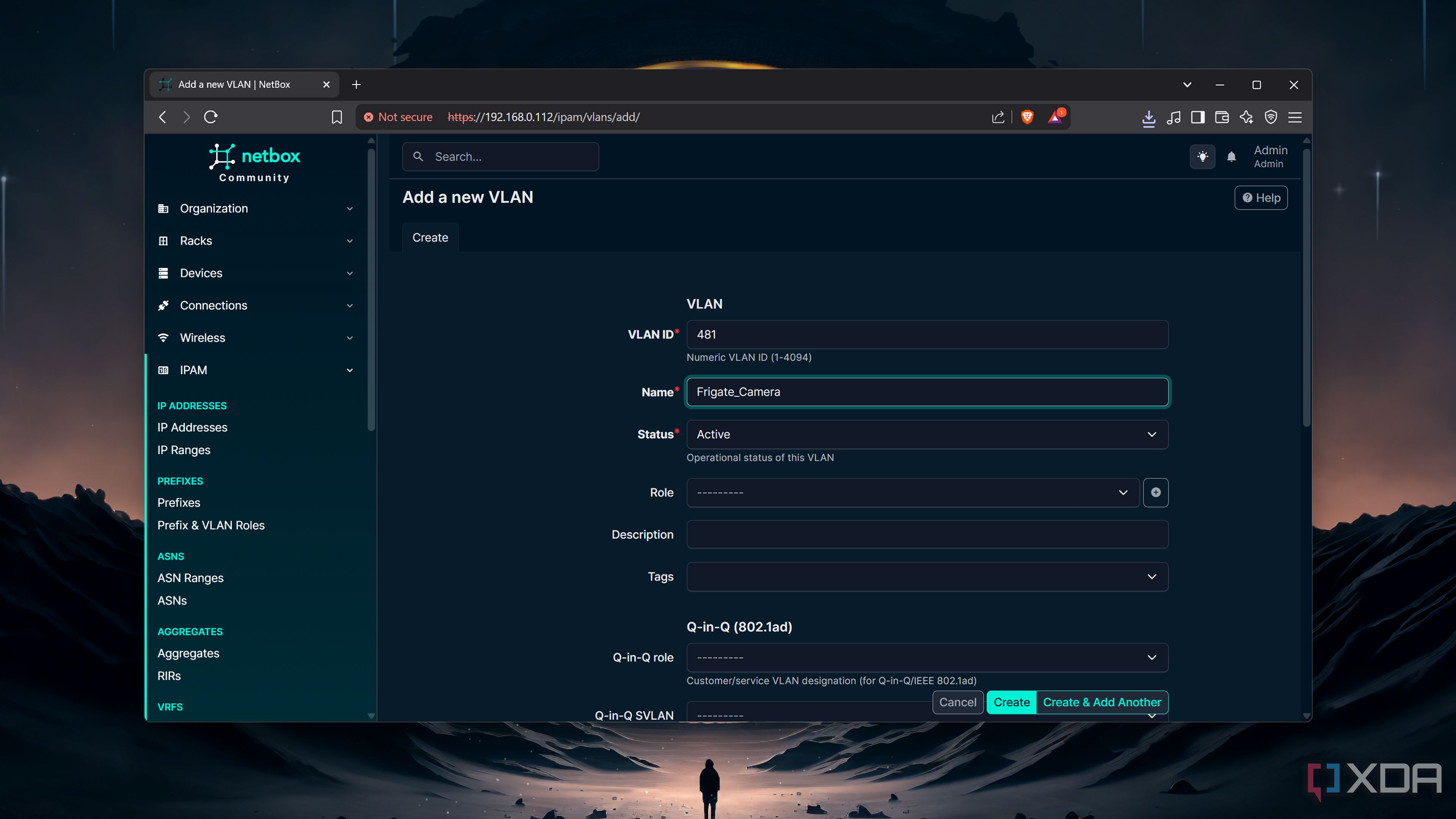Toggle browser sidebar panel icon
The height and width of the screenshot is (819, 1456).
(1198, 117)
